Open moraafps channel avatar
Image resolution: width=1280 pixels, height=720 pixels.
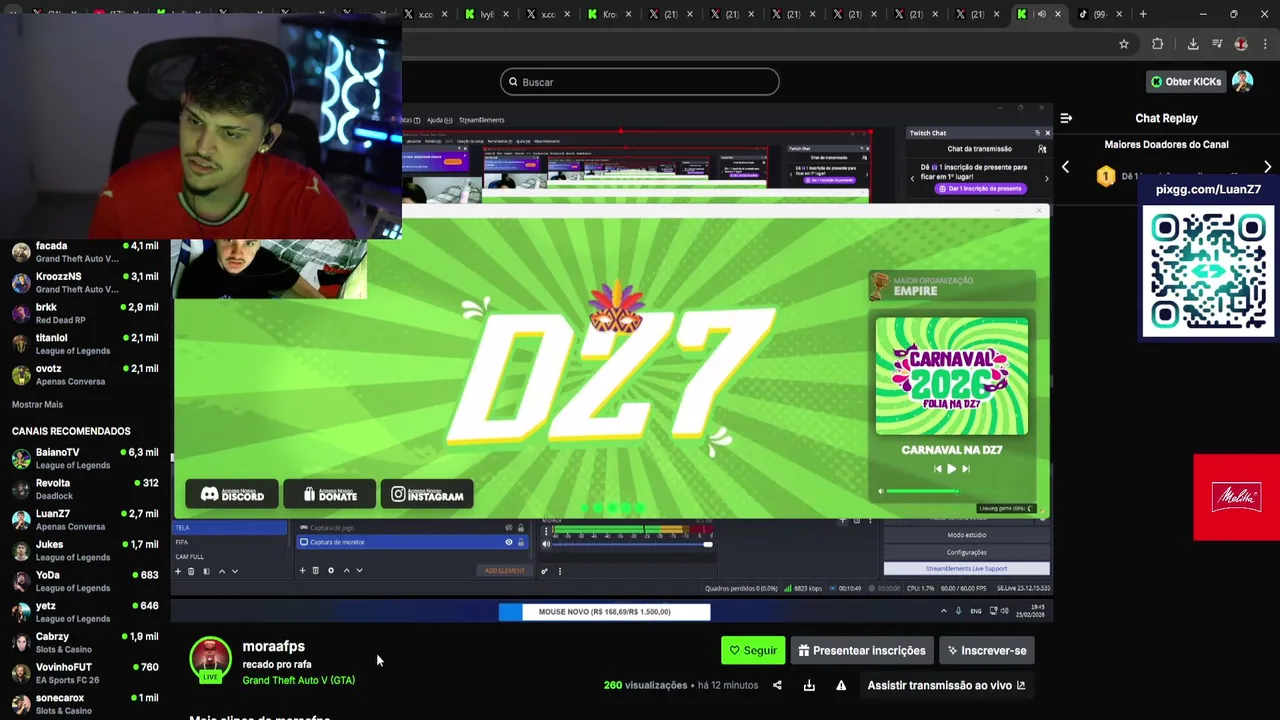point(210,661)
